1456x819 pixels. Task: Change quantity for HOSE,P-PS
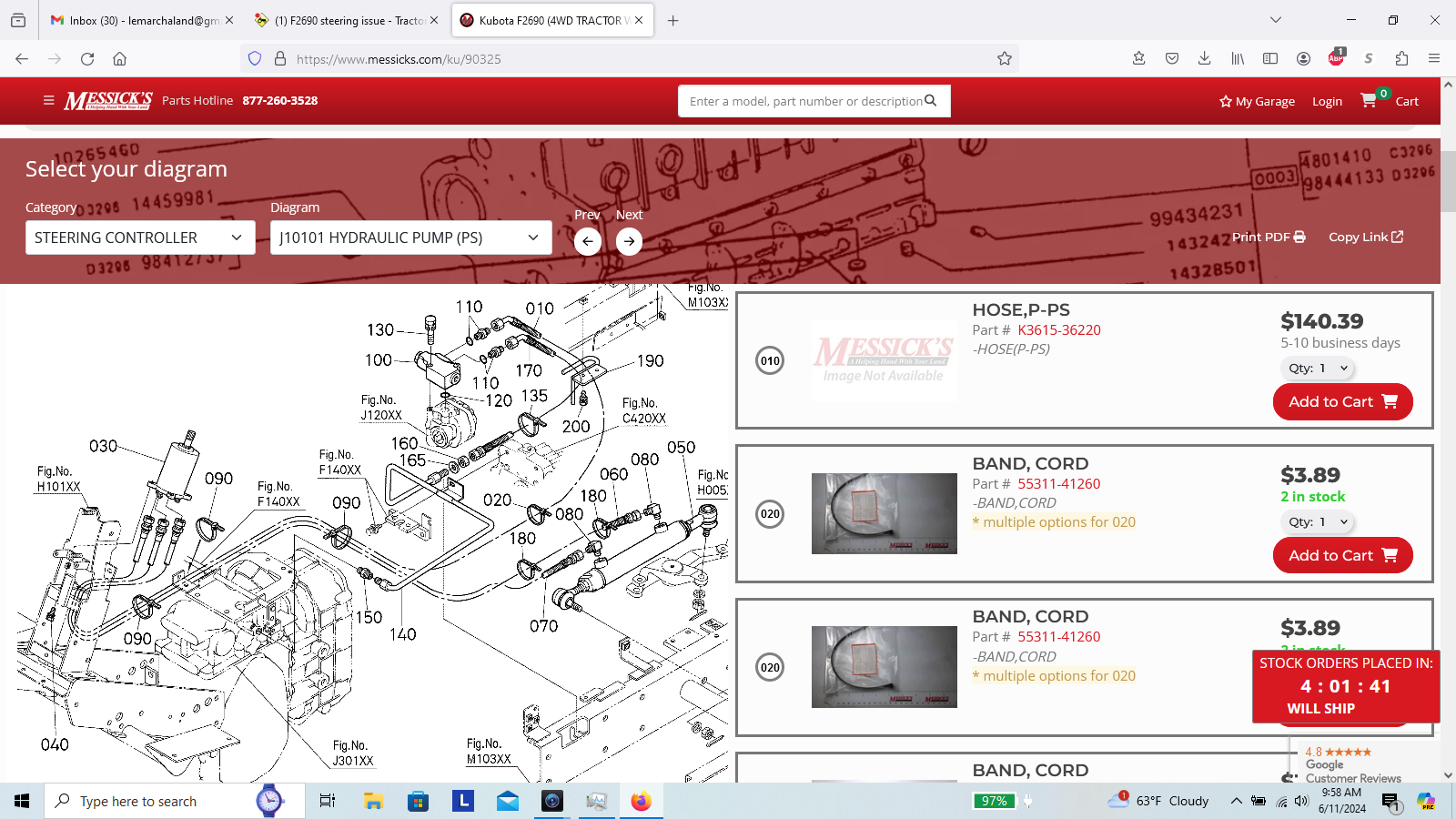1319,369
